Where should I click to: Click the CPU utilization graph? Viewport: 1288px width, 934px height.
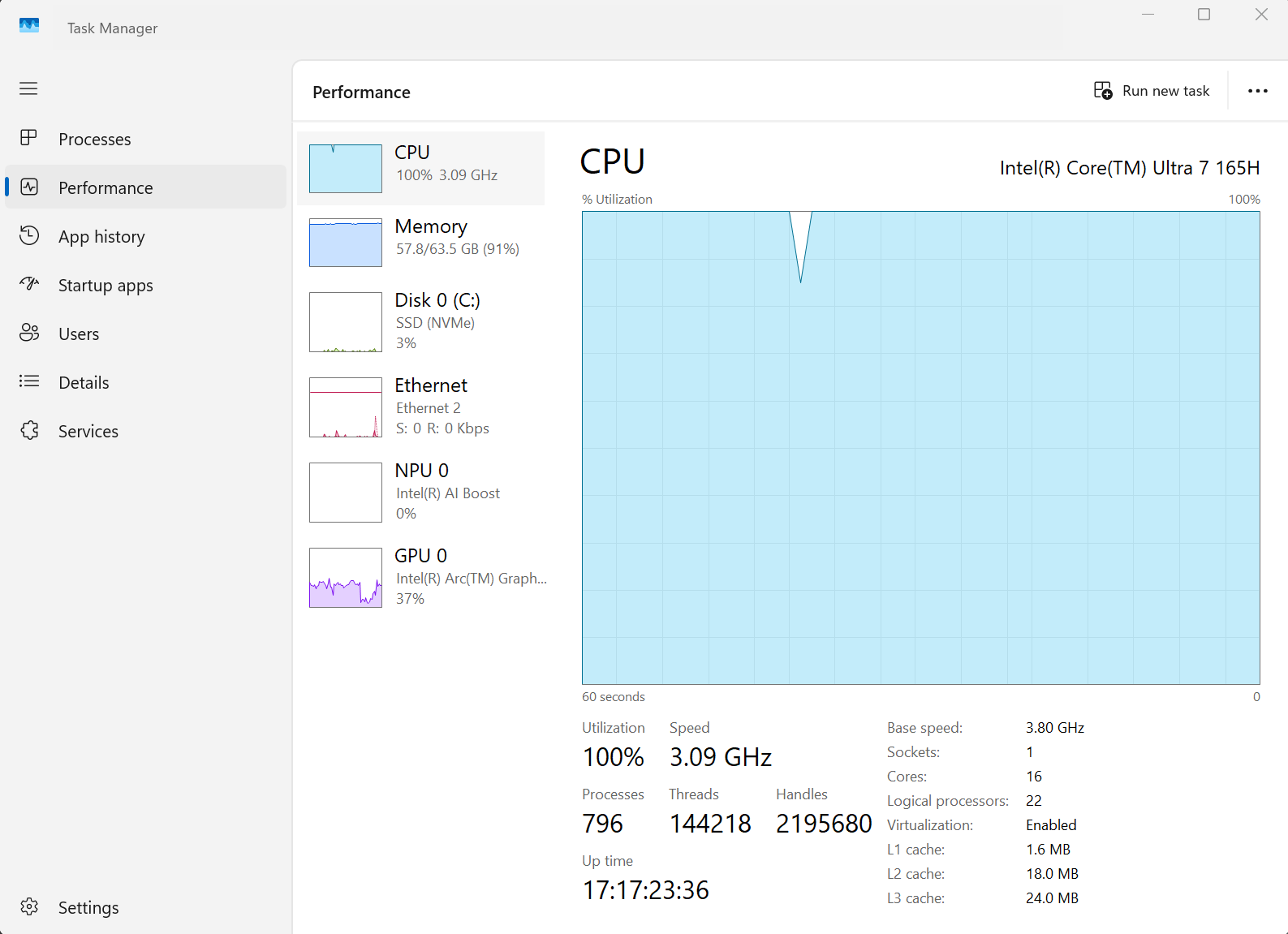(921, 448)
